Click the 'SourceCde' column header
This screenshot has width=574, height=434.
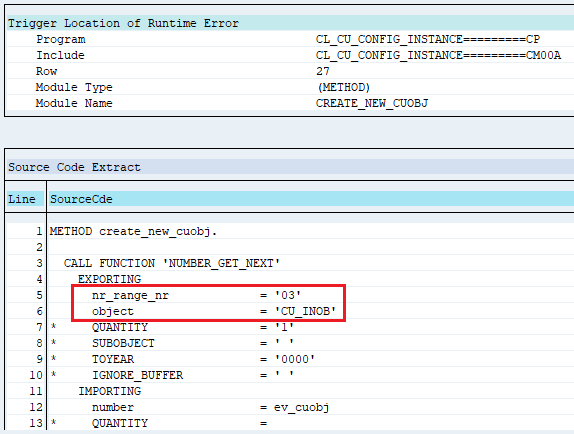pos(81,199)
